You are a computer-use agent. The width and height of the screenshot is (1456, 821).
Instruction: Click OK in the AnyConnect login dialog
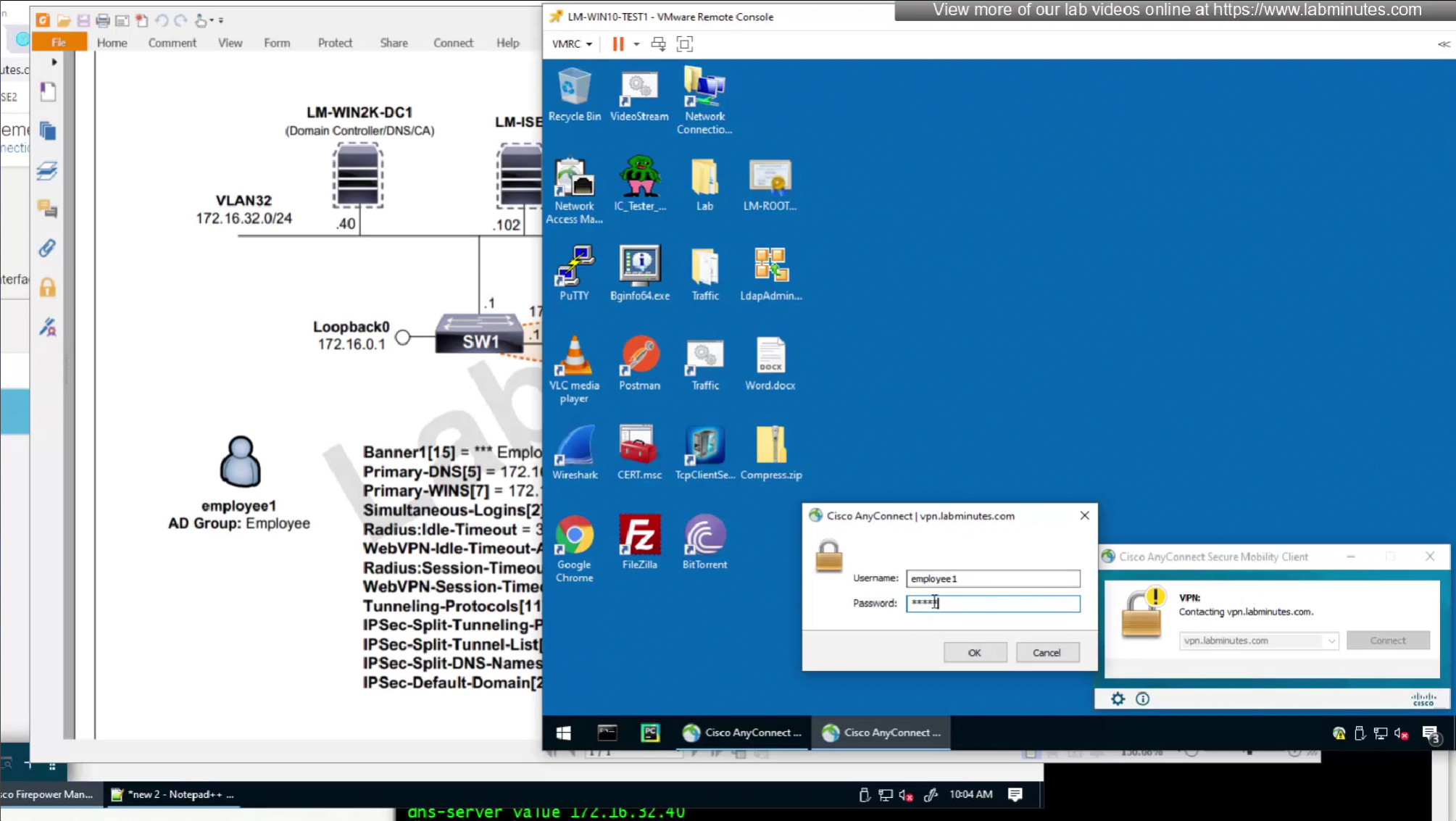(x=974, y=652)
